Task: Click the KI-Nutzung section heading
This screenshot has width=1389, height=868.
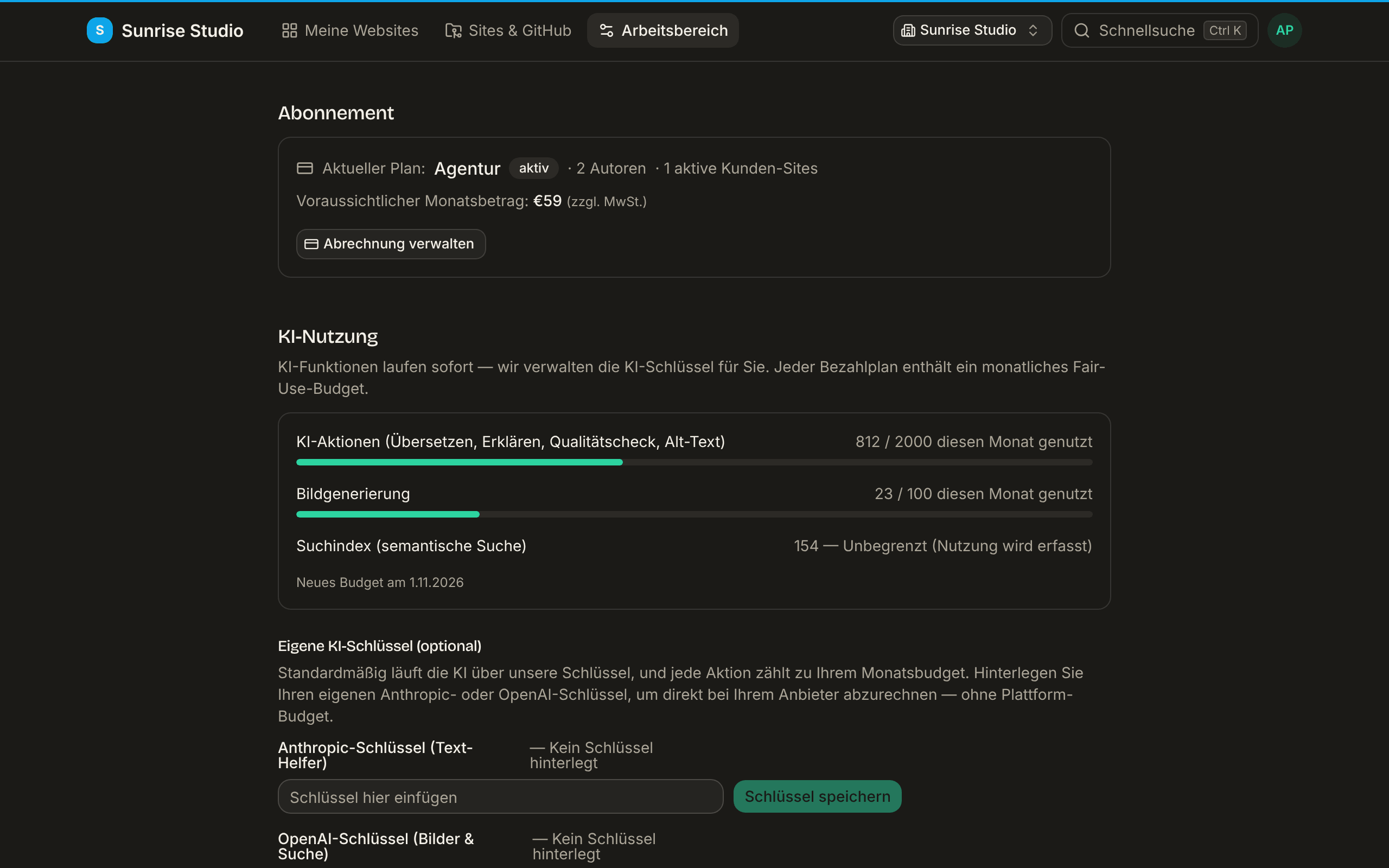Action: [328, 336]
